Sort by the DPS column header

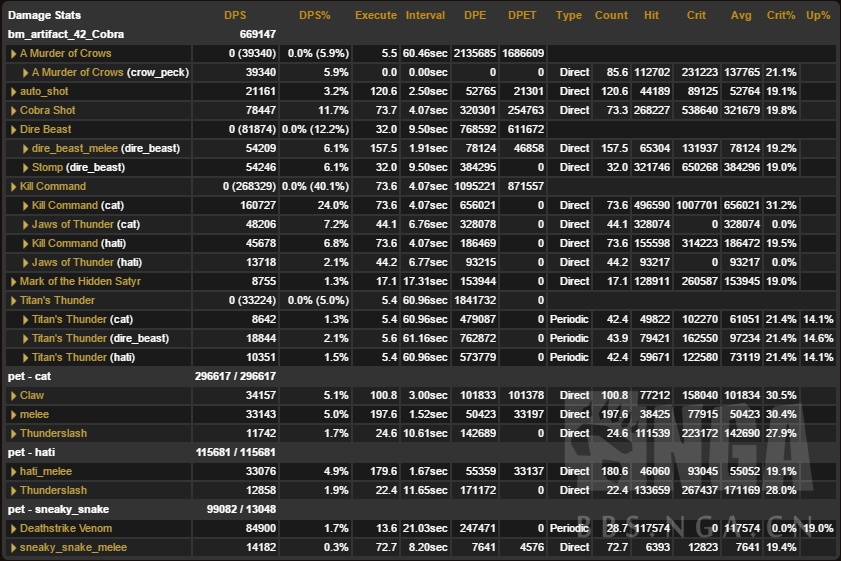point(235,15)
